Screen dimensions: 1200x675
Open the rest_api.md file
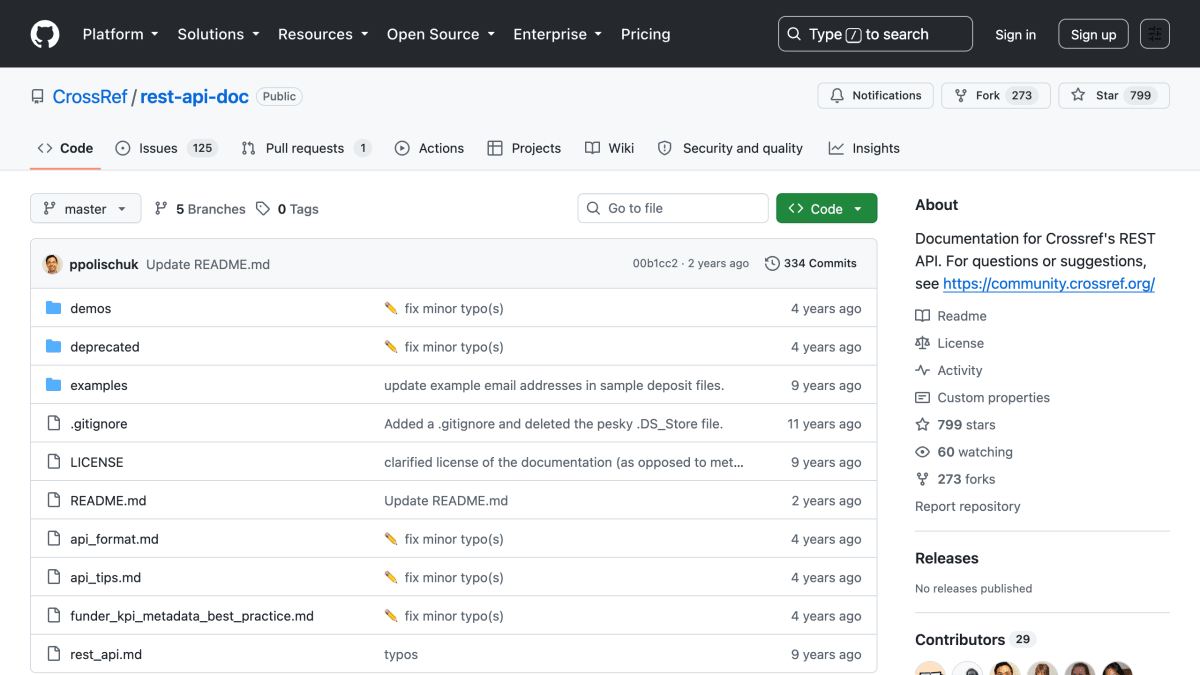pos(106,655)
